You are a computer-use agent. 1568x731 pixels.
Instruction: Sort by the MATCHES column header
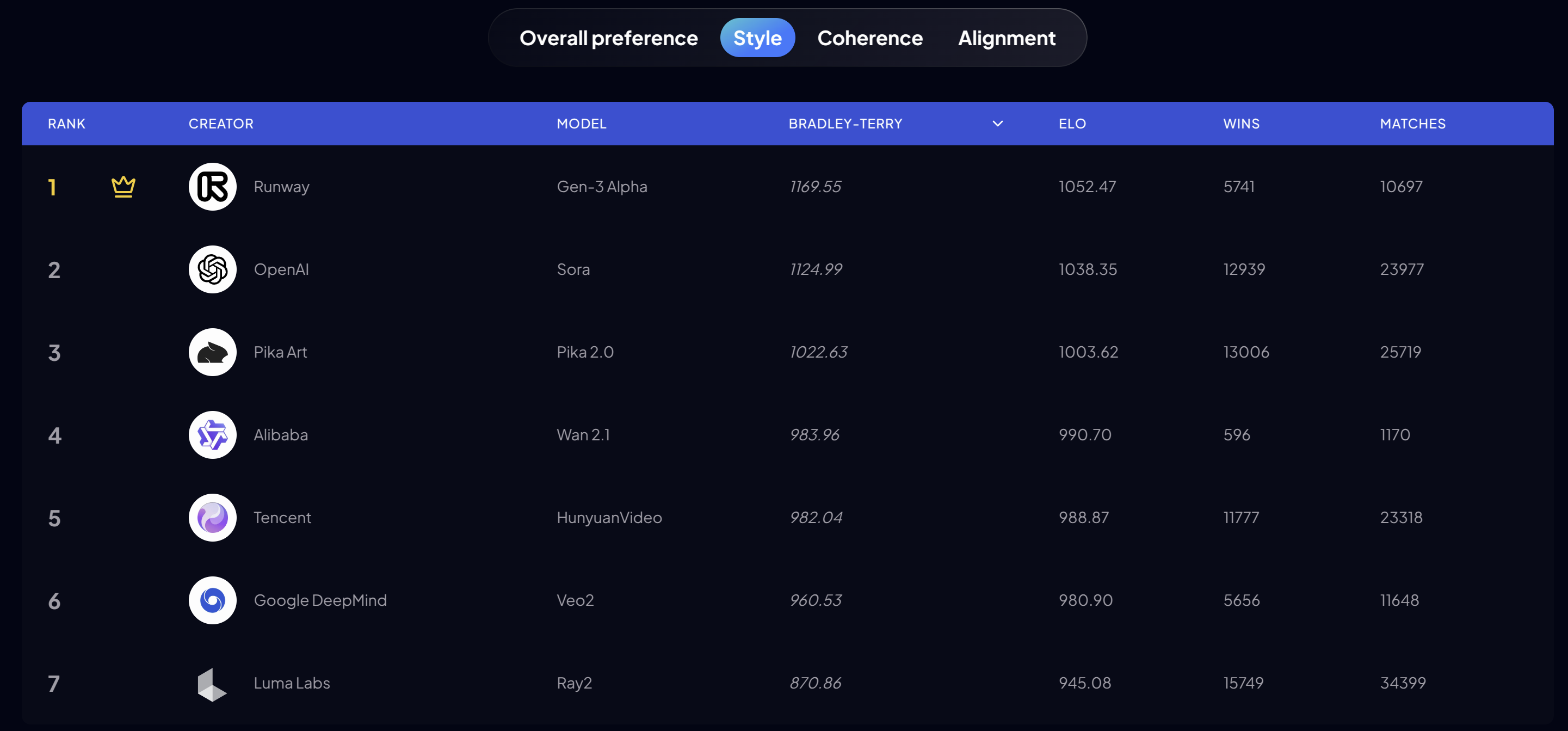click(1412, 124)
